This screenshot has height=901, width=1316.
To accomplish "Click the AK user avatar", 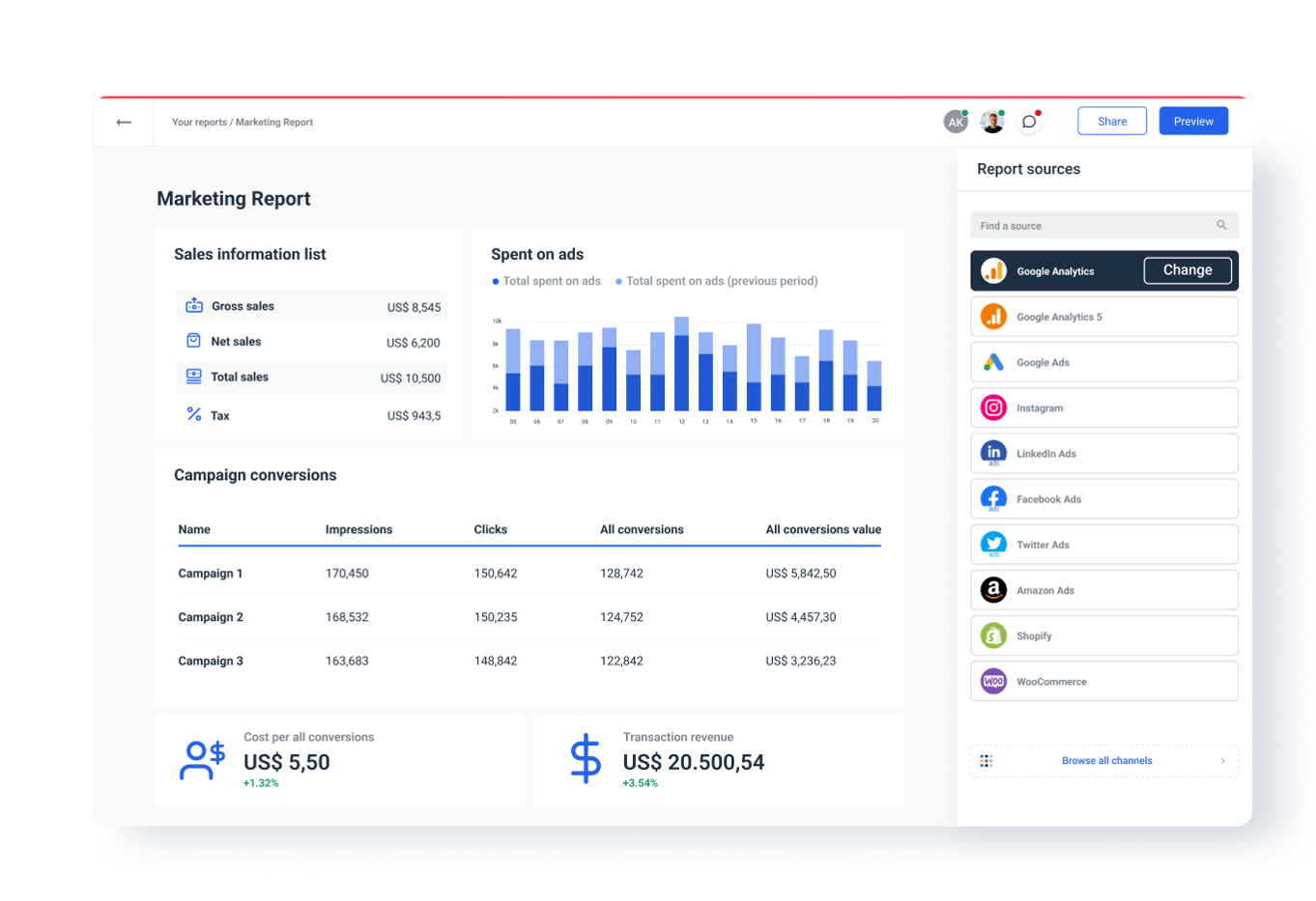I will tap(955, 122).
